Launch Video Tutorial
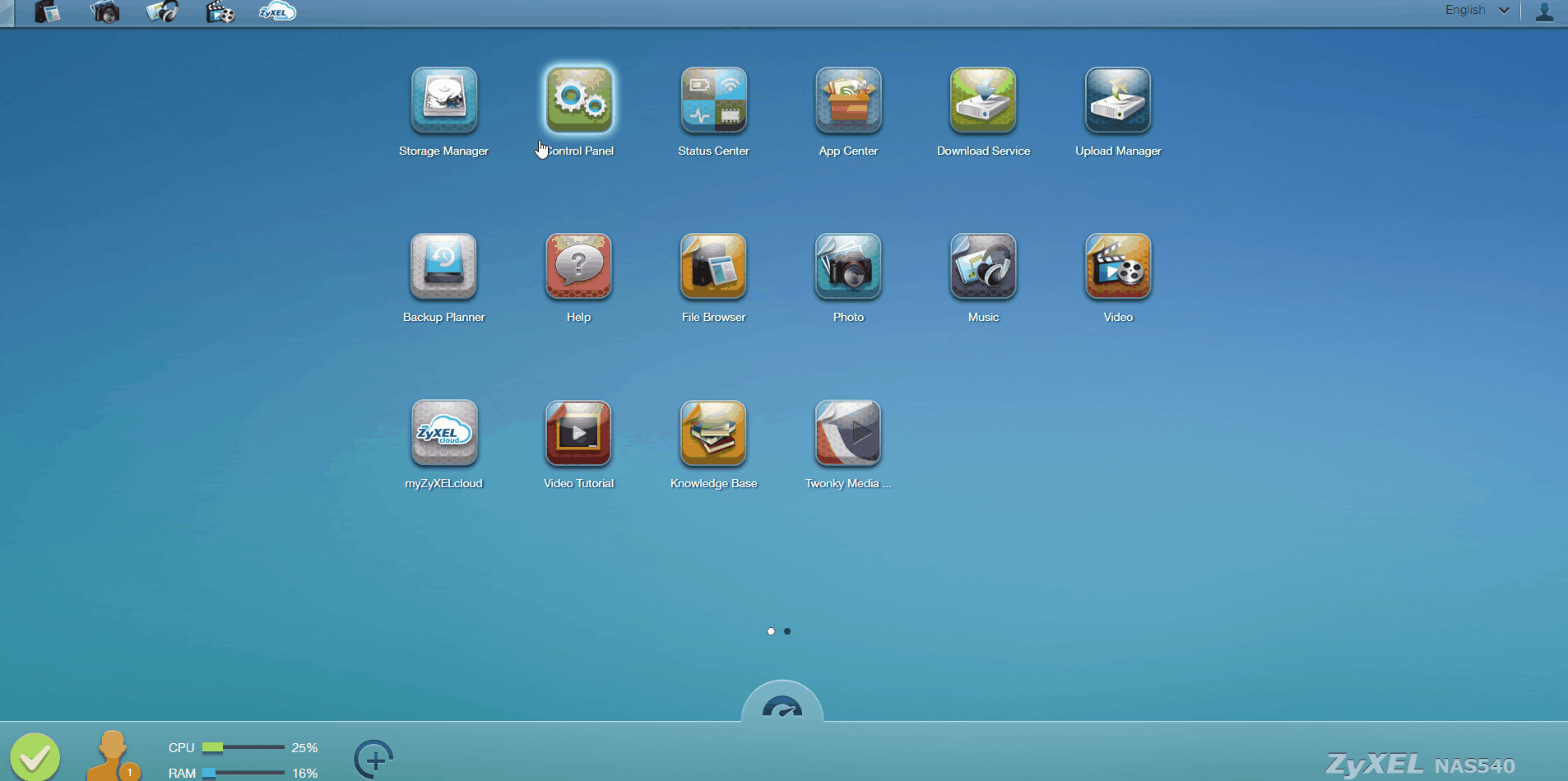The height and width of the screenshot is (781, 1568). point(579,432)
